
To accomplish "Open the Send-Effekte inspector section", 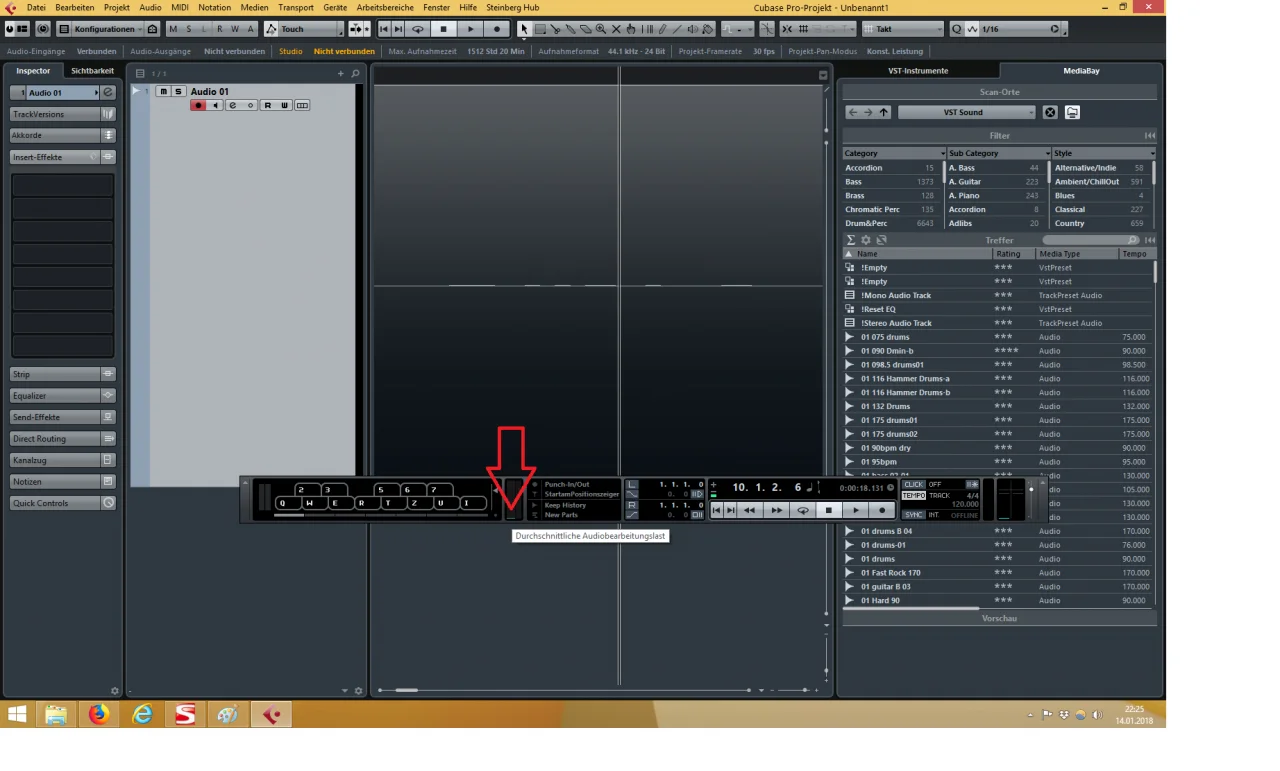I will [x=62, y=417].
